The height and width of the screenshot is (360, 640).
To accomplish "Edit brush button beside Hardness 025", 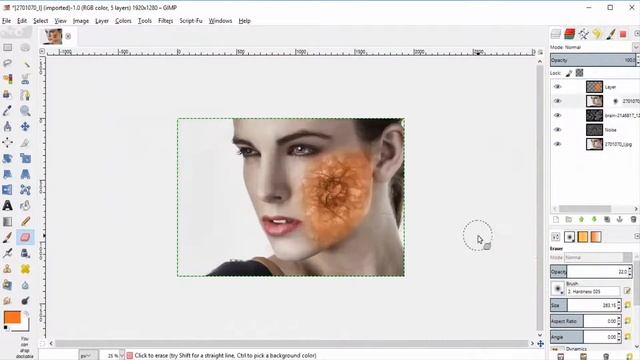I will (x=627, y=291).
